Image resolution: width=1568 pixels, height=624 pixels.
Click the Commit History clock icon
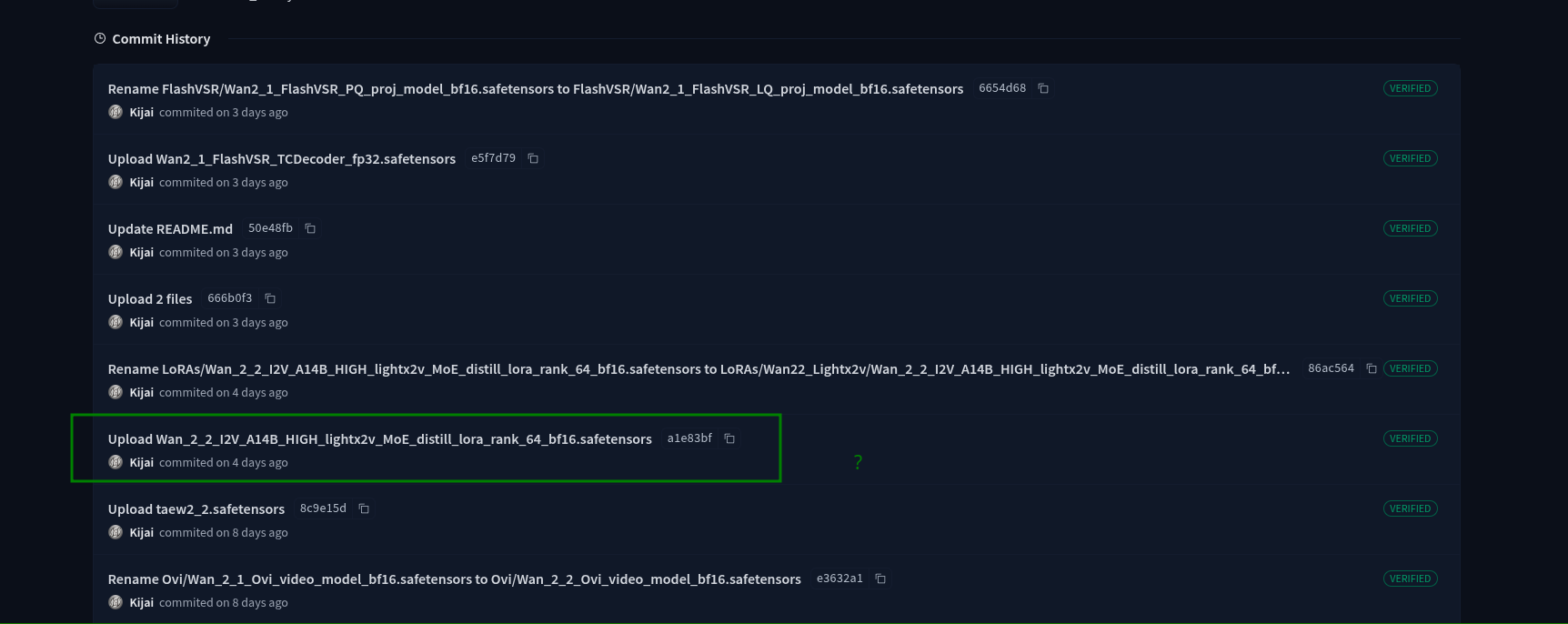coord(100,38)
